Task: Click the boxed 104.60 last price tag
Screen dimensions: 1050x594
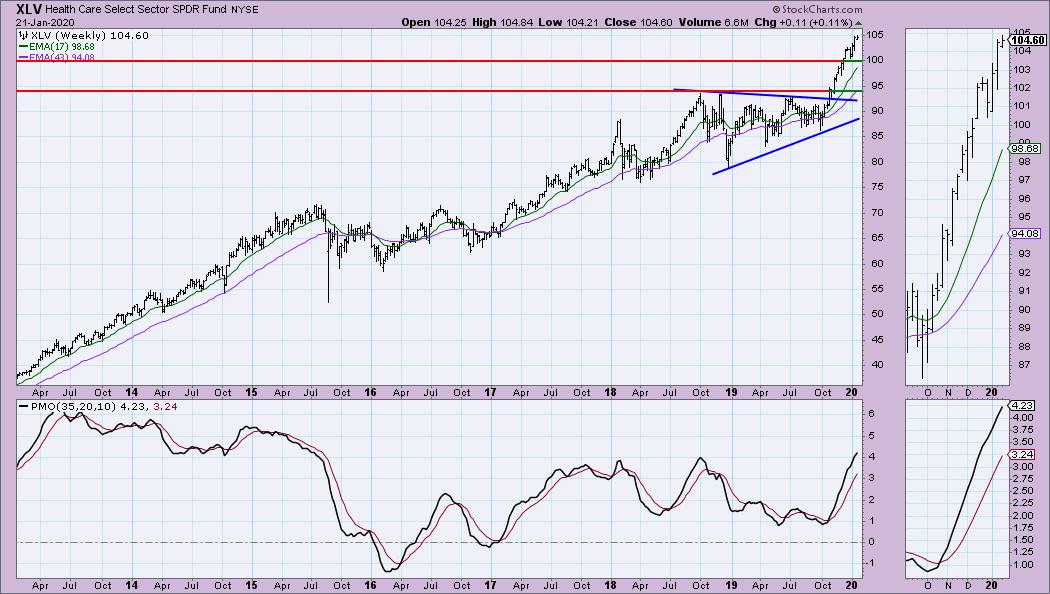Action: 1028,40
